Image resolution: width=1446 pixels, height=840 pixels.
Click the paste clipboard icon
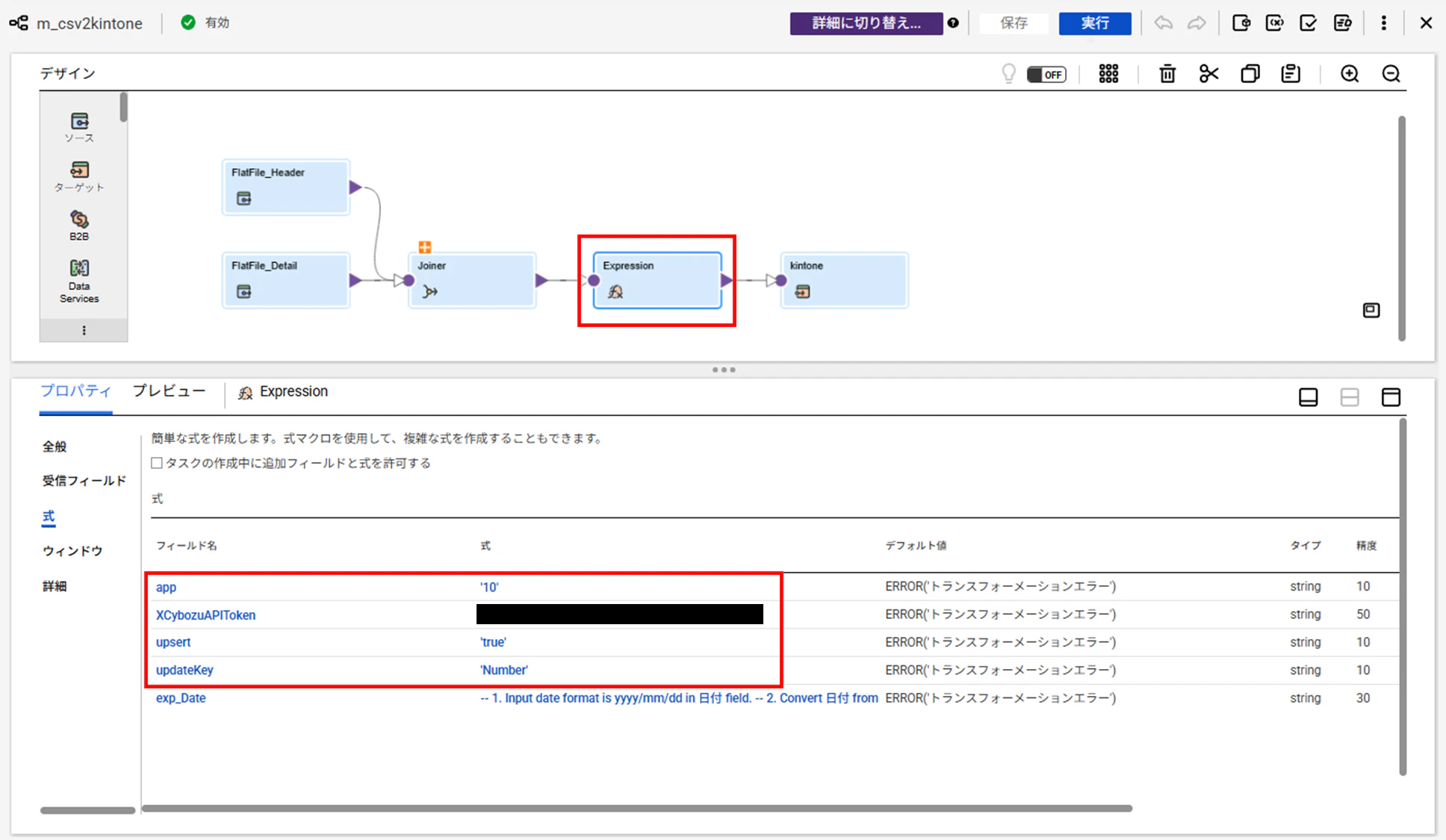[1291, 74]
